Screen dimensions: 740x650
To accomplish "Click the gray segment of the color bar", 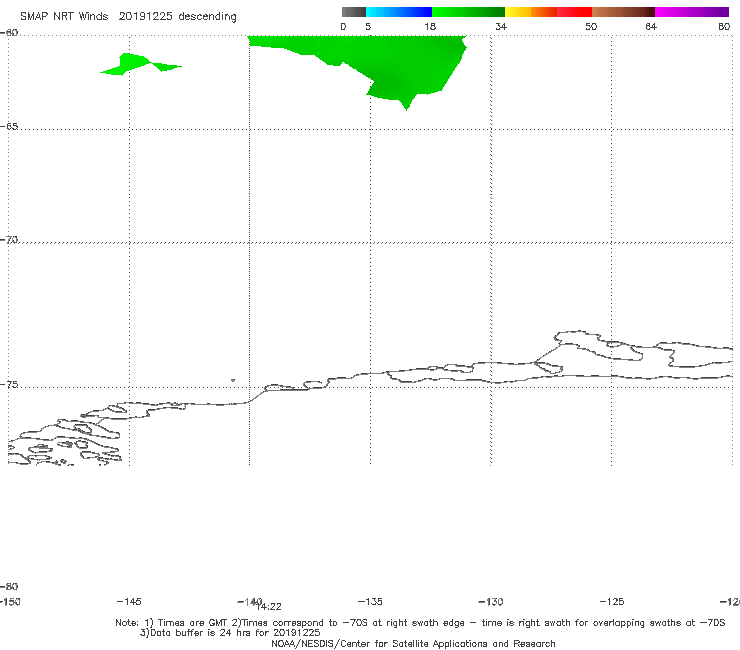I will 353,12.
